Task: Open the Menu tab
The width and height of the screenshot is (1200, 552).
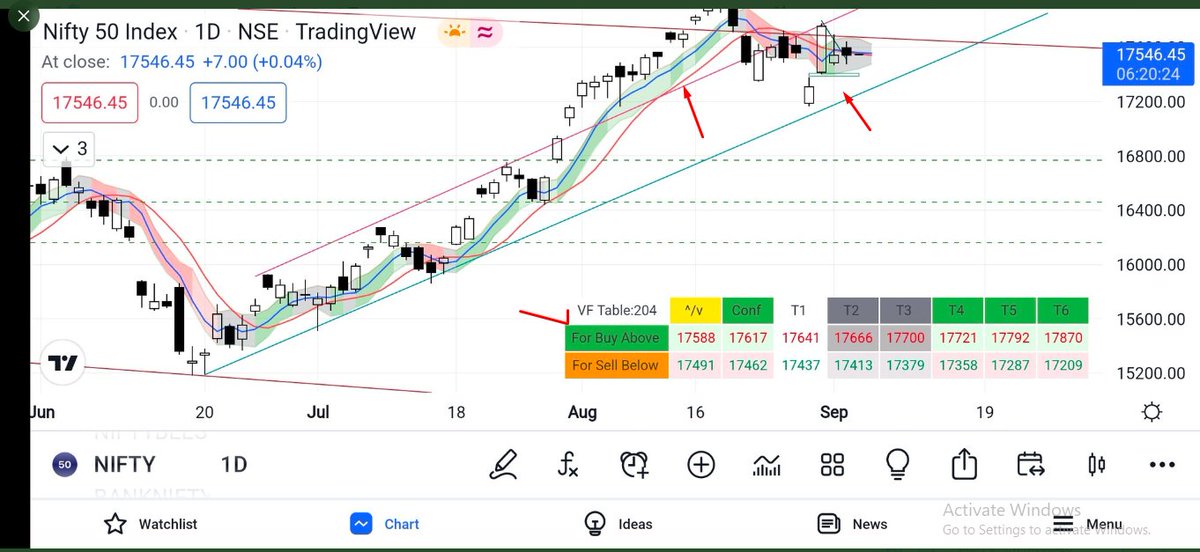Action: point(1086,523)
